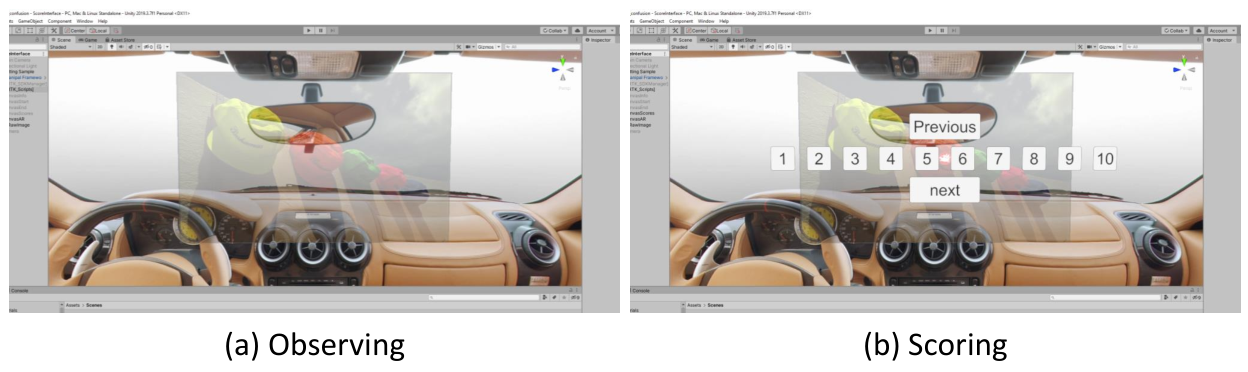Switch to the Asset Store tab in Observing screenshot

[120, 40]
